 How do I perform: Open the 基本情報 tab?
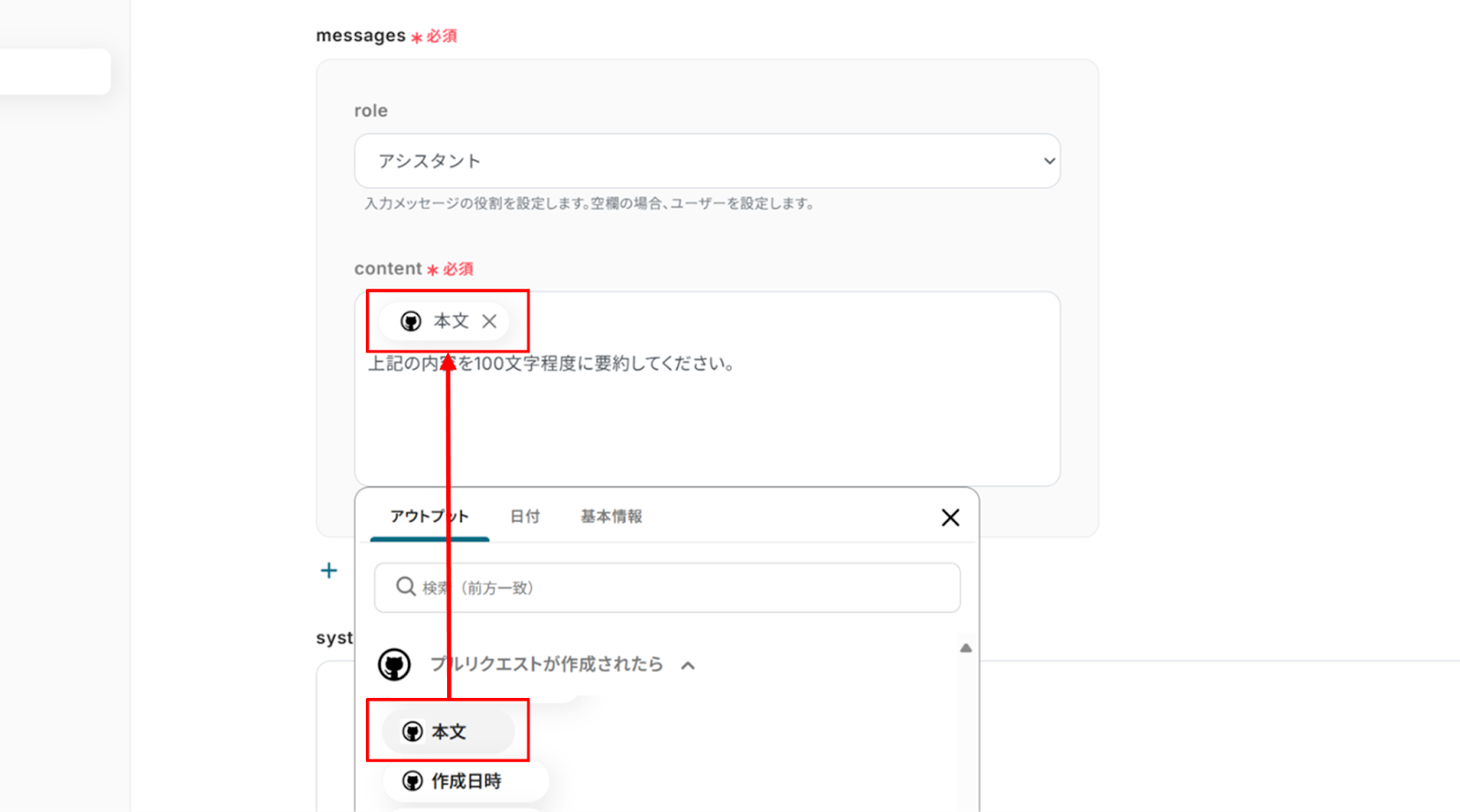coord(611,516)
